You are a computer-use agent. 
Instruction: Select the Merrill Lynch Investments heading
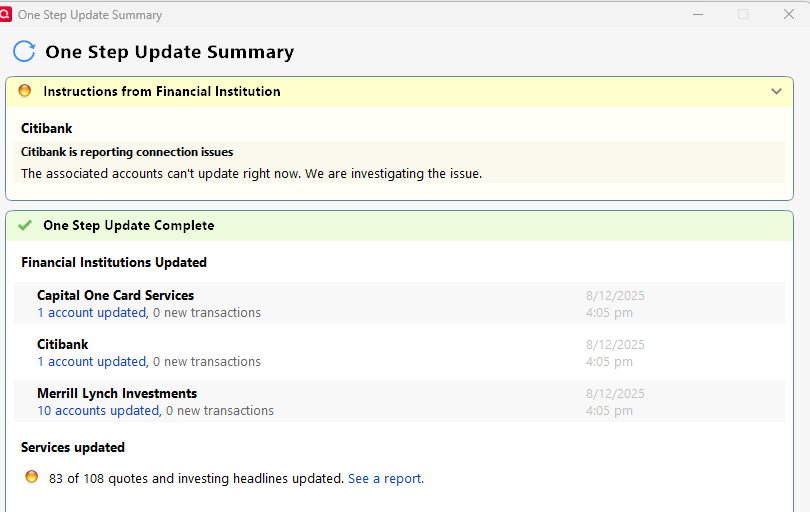[x=117, y=393]
